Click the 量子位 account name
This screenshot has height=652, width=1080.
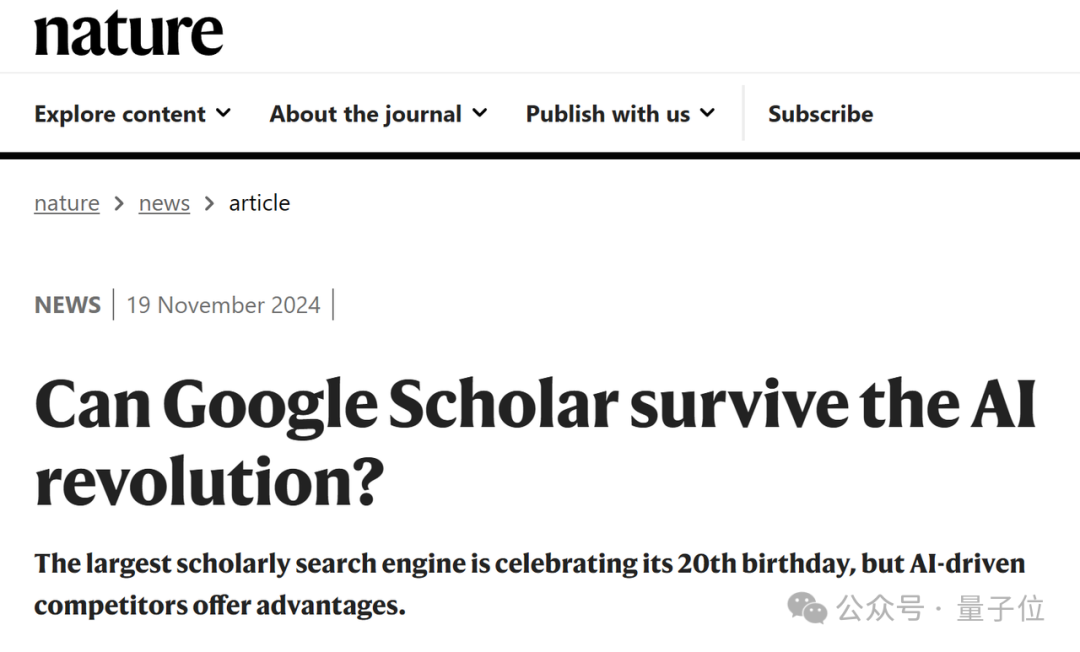pos(1000,608)
